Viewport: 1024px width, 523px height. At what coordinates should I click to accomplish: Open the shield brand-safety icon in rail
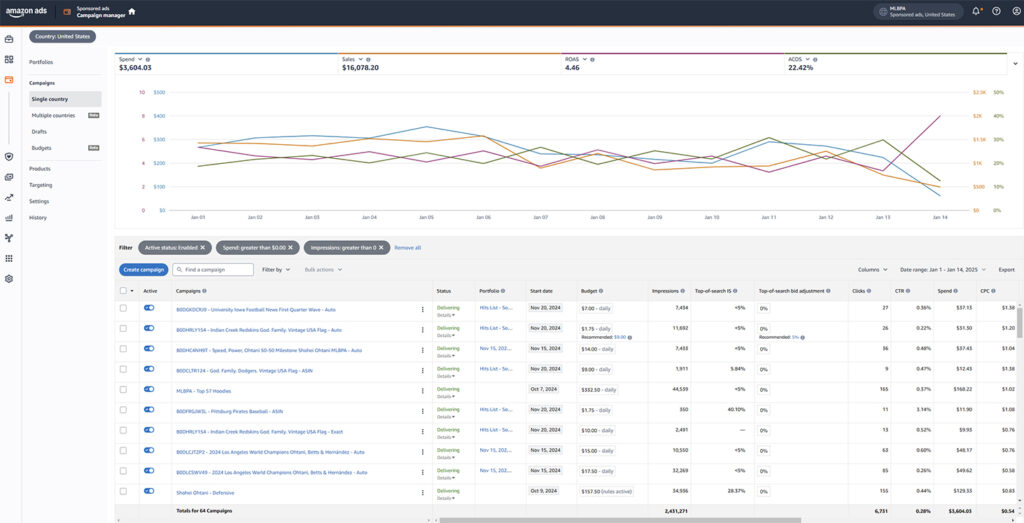pyautogui.click(x=8, y=157)
